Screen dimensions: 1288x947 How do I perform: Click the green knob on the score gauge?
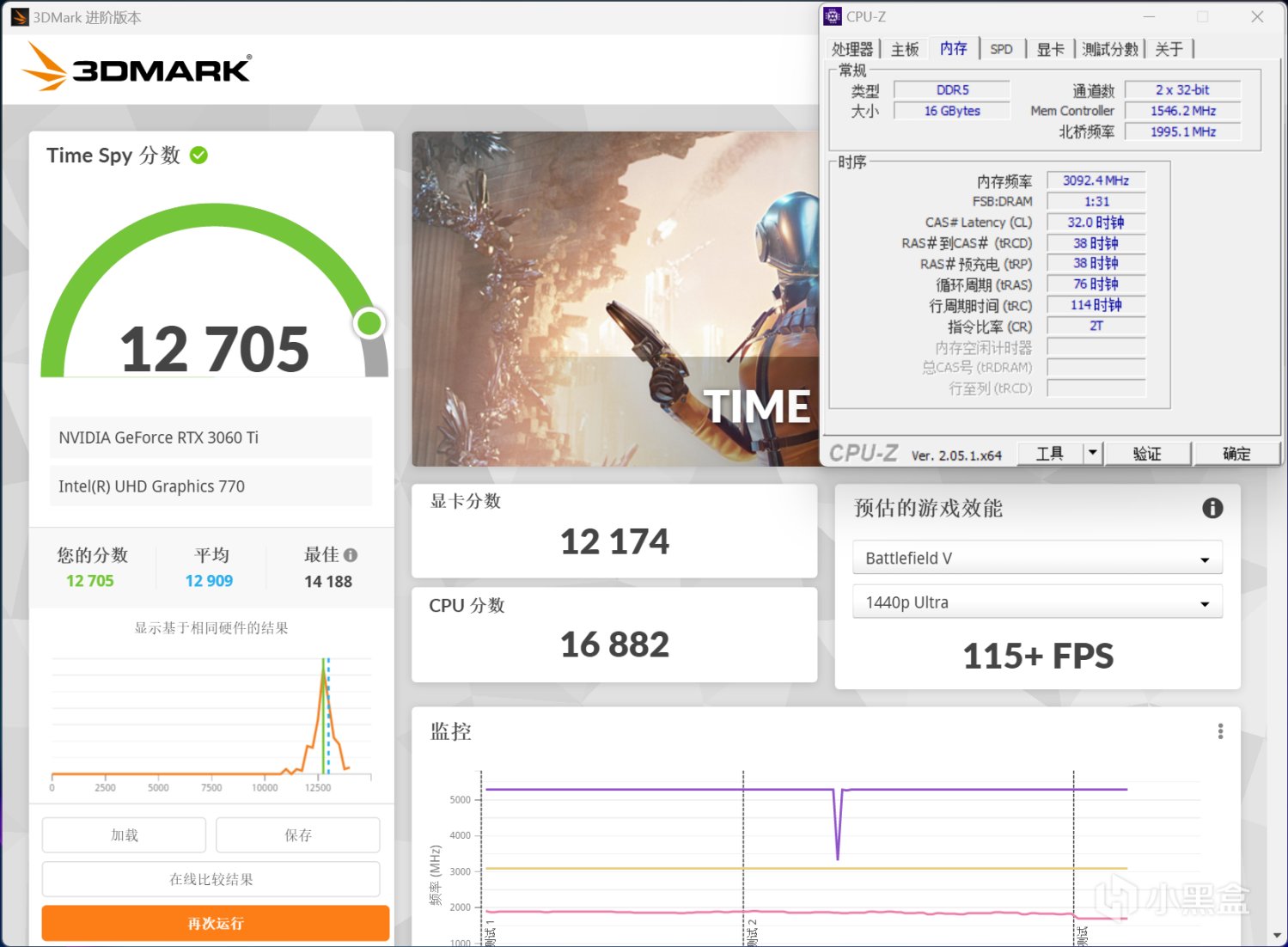tap(369, 323)
